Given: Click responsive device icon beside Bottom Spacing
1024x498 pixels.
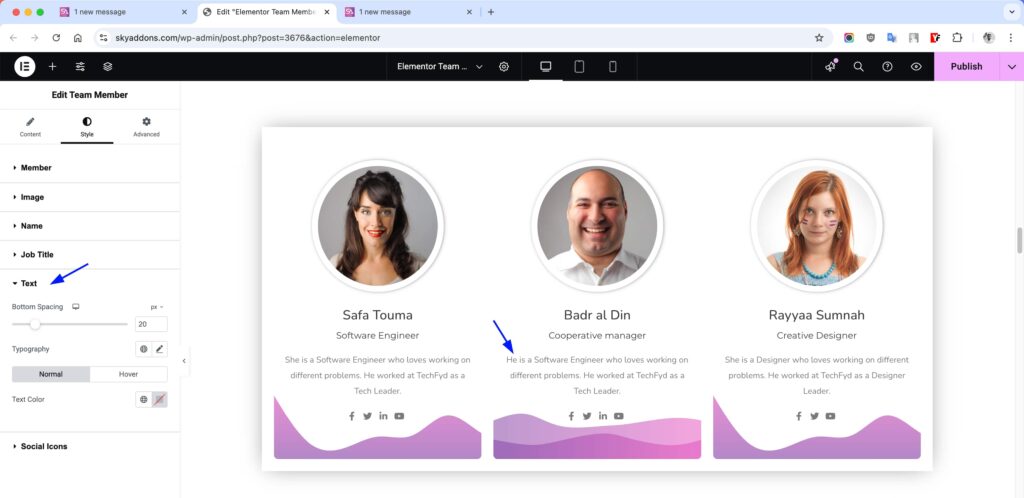Looking at the screenshot, I should (76, 307).
